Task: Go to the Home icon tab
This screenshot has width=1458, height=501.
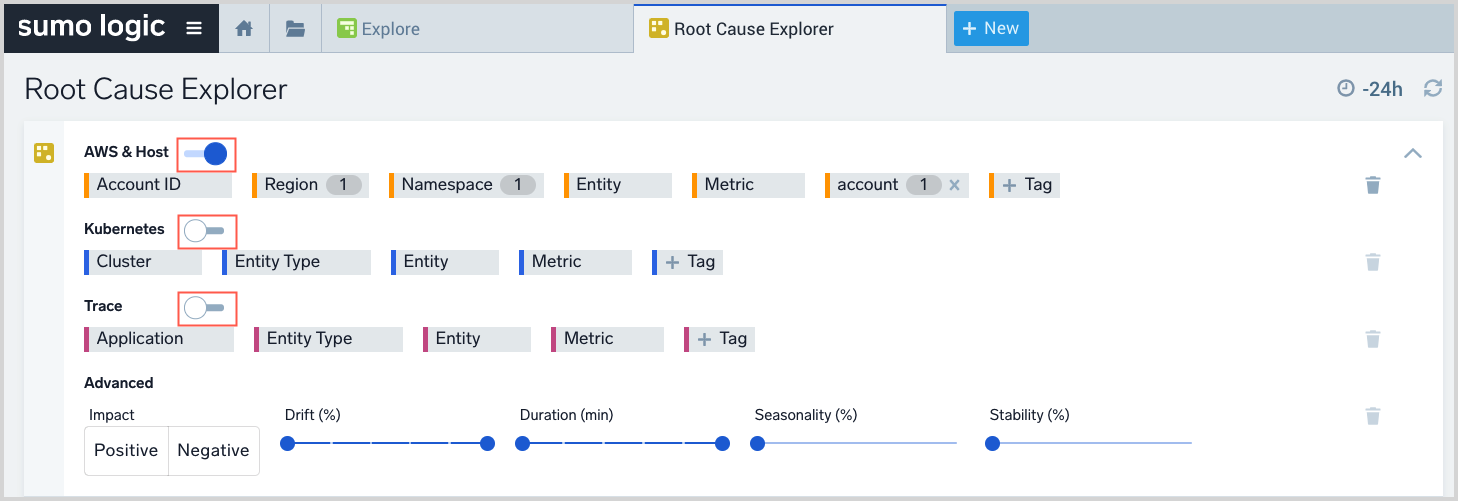Action: [x=244, y=29]
